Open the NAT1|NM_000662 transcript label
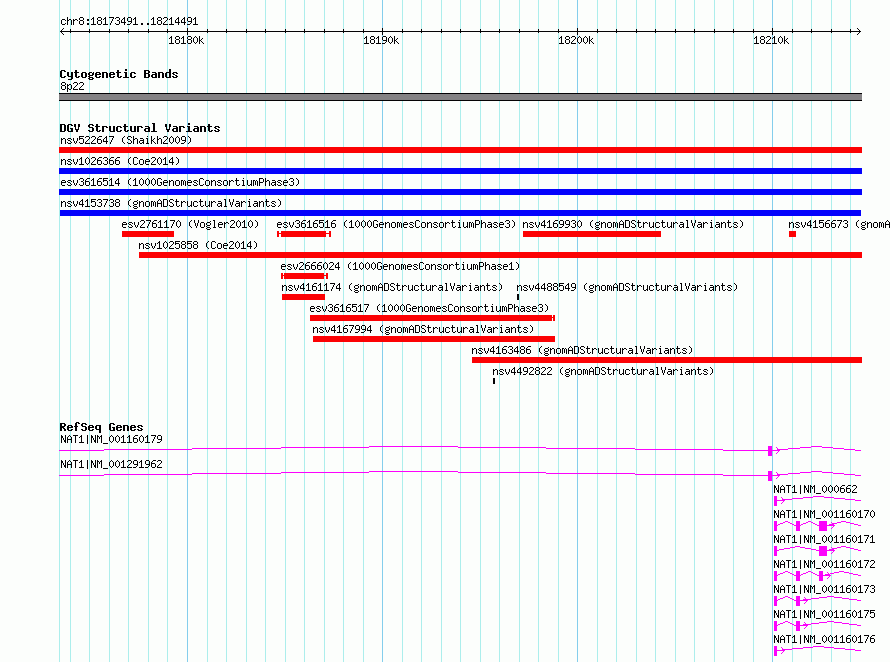This screenshot has height=662, width=890. [816, 489]
